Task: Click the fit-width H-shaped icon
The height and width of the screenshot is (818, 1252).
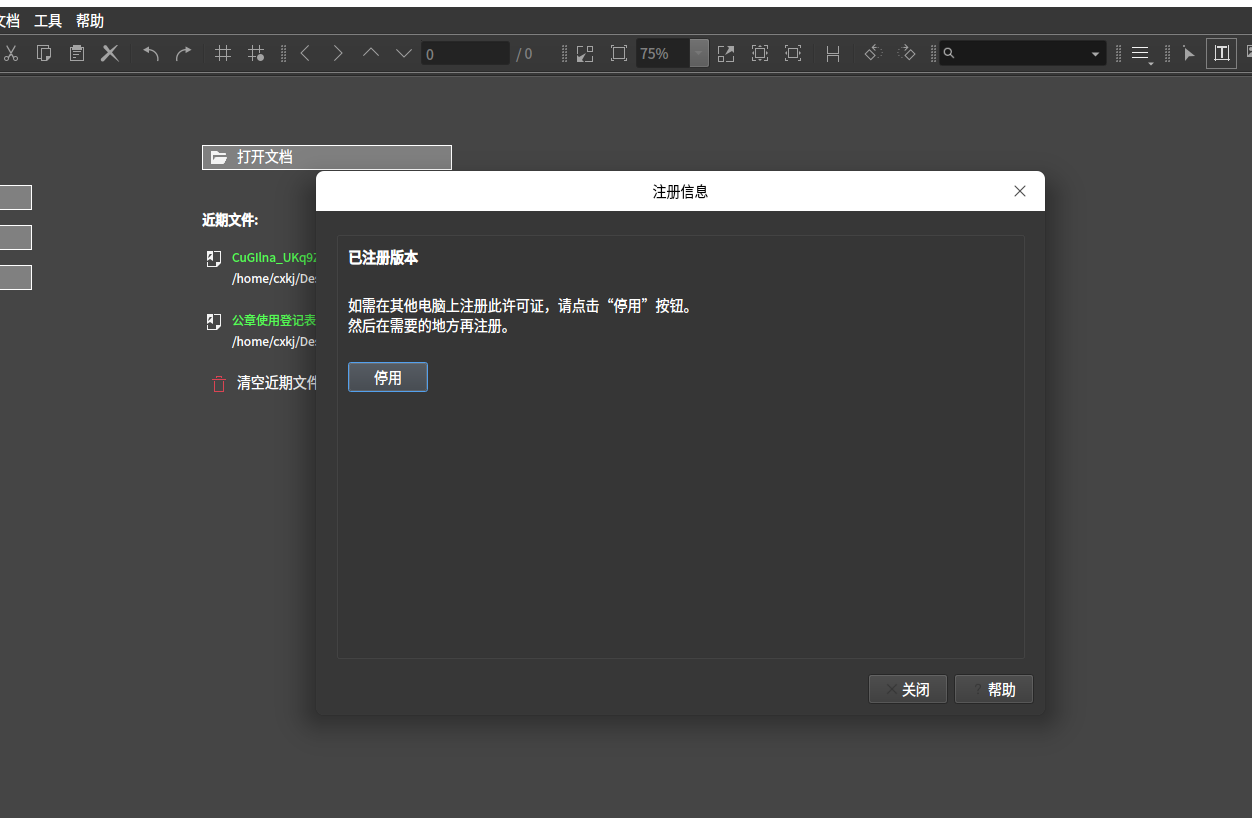Action: [x=832, y=54]
